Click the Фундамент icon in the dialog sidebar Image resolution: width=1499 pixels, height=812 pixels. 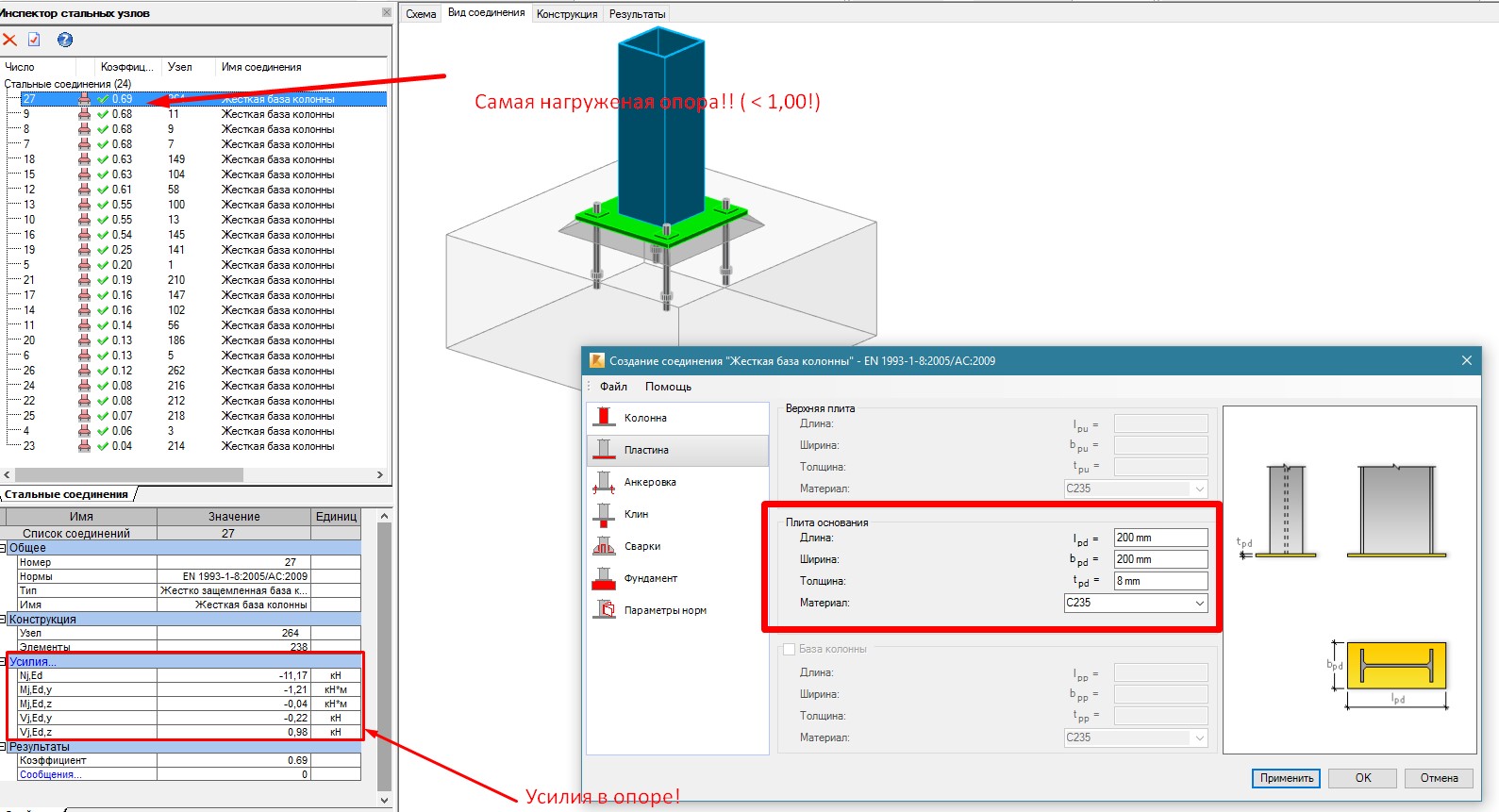pos(604,578)
